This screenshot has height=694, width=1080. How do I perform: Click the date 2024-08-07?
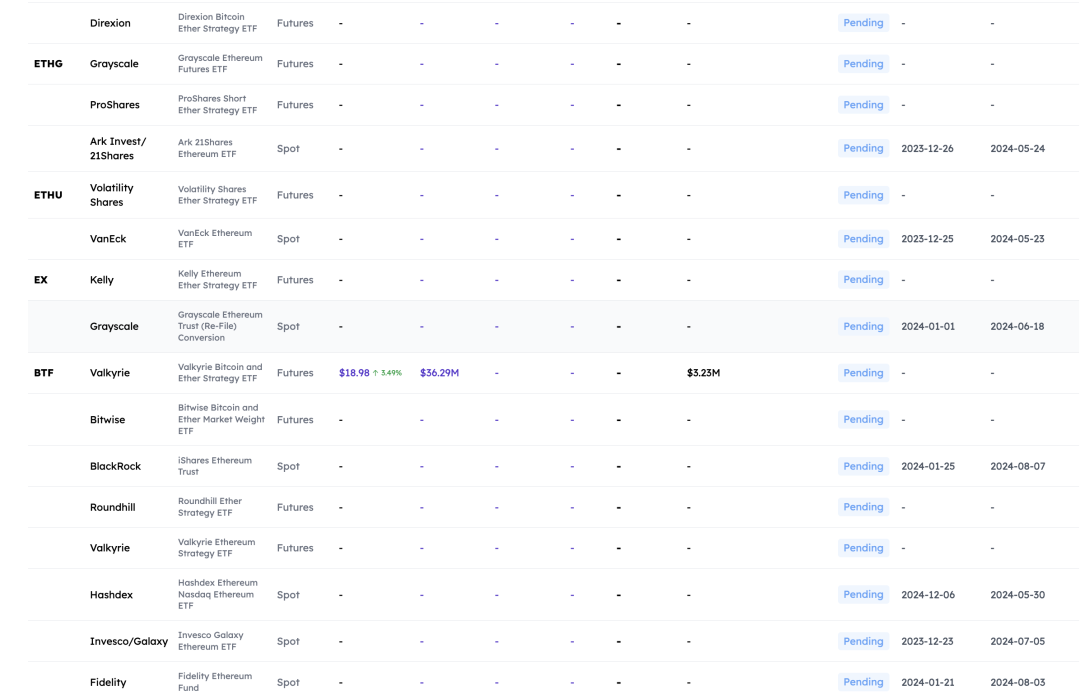(1017, 466)
